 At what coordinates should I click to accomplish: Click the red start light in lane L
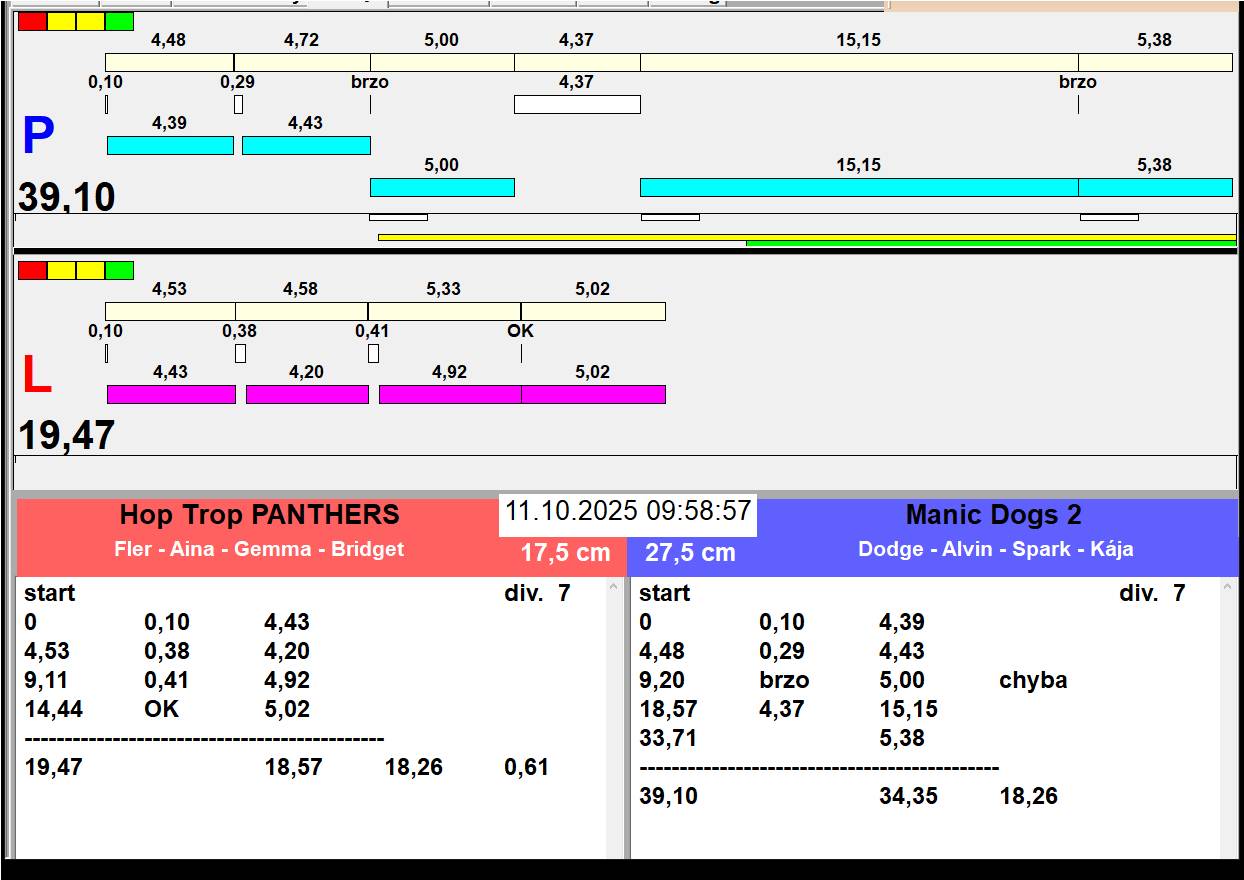[x=32, y=270]
